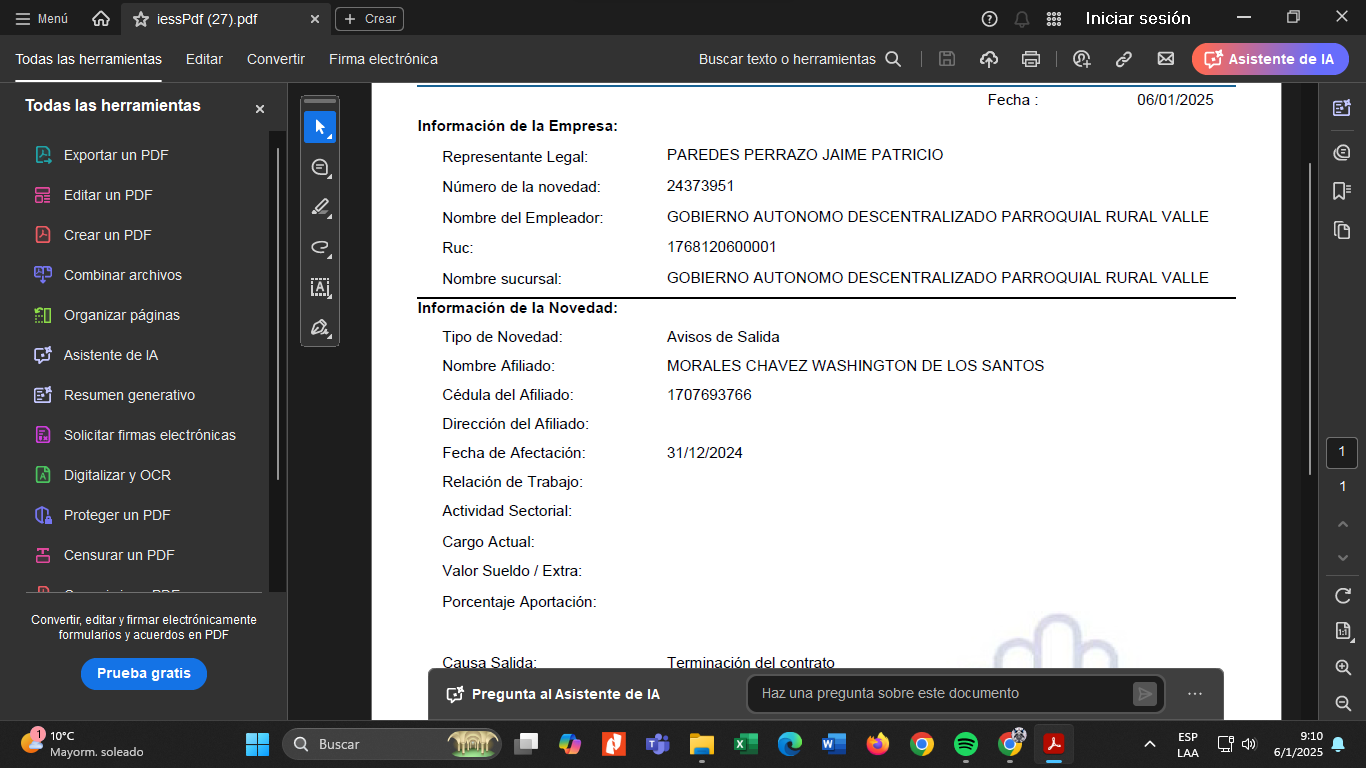Open the fill and sign tool
The width and height of the screenshot is (1366, 768).
tap(320, 328)
